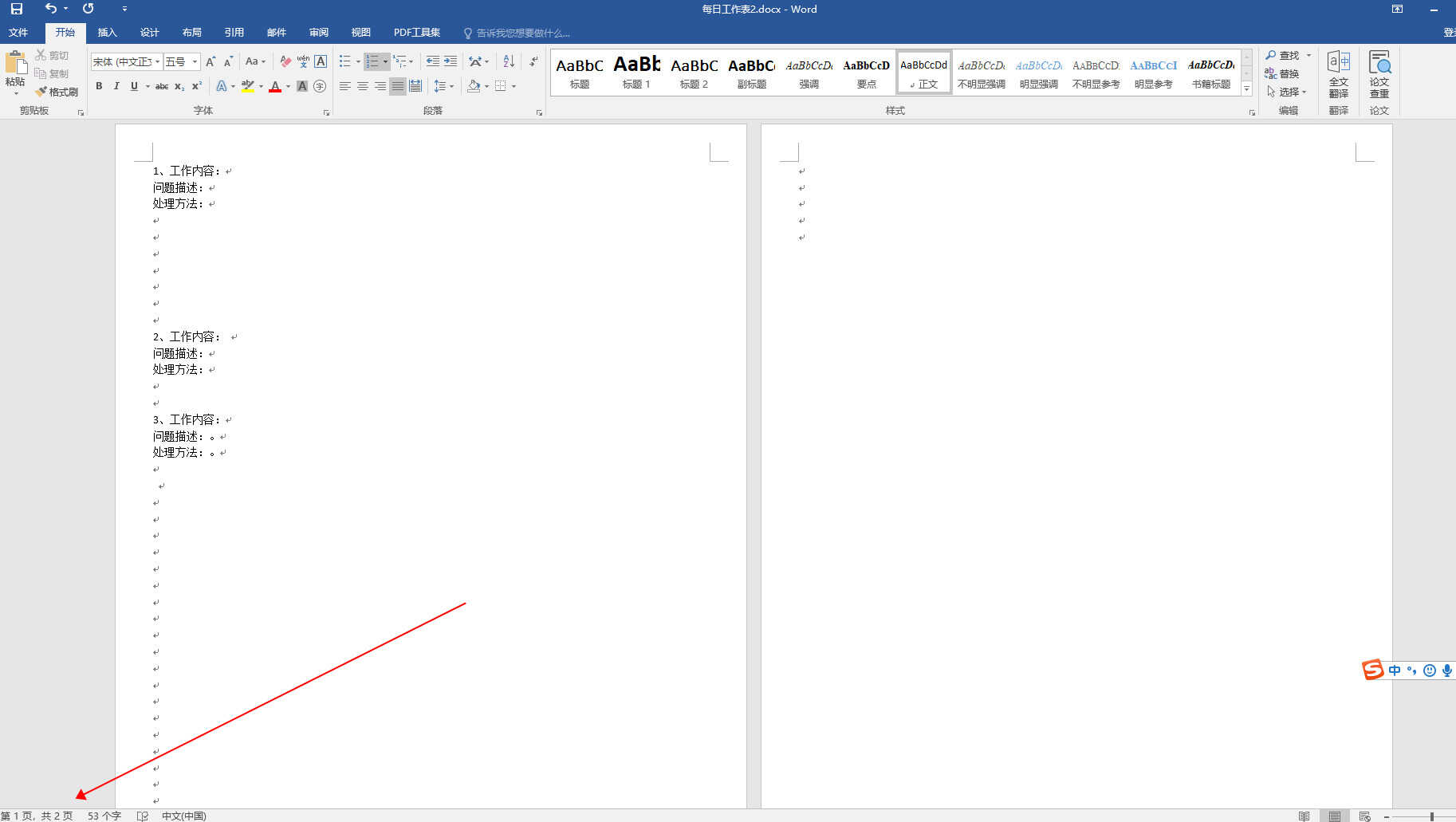Save the document with the floppy disk icon
Screen dimensions: 1456x822
16,9
